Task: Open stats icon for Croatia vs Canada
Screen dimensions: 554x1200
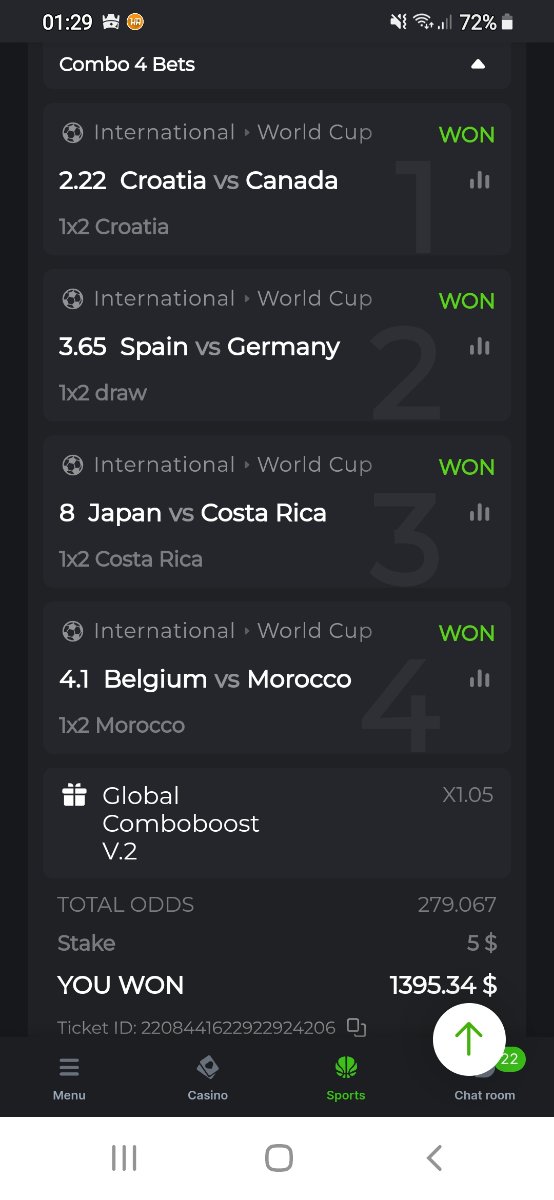Action: click(480, 180)
